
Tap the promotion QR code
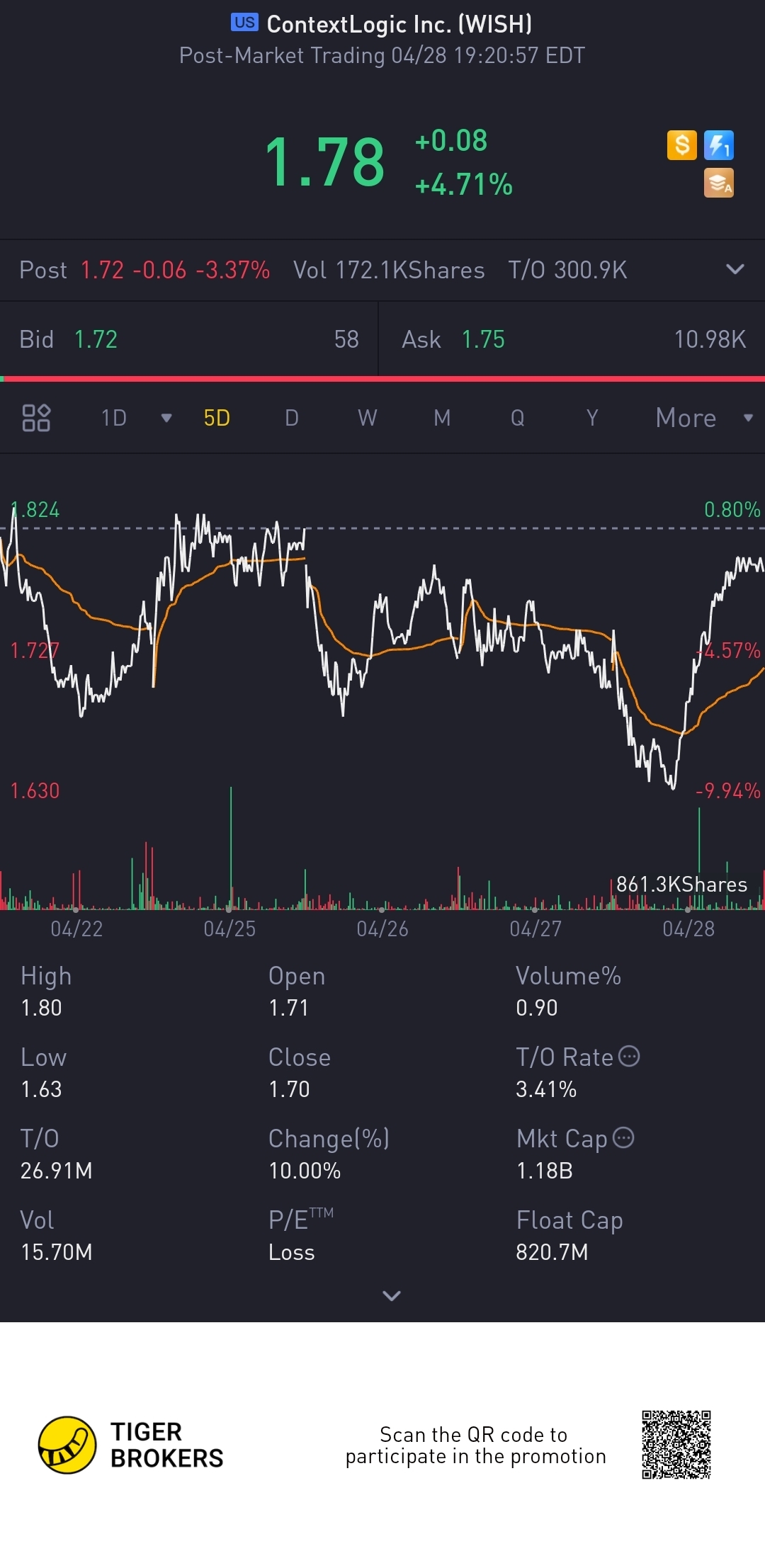pyautogui.click(x=676, y=1445)
